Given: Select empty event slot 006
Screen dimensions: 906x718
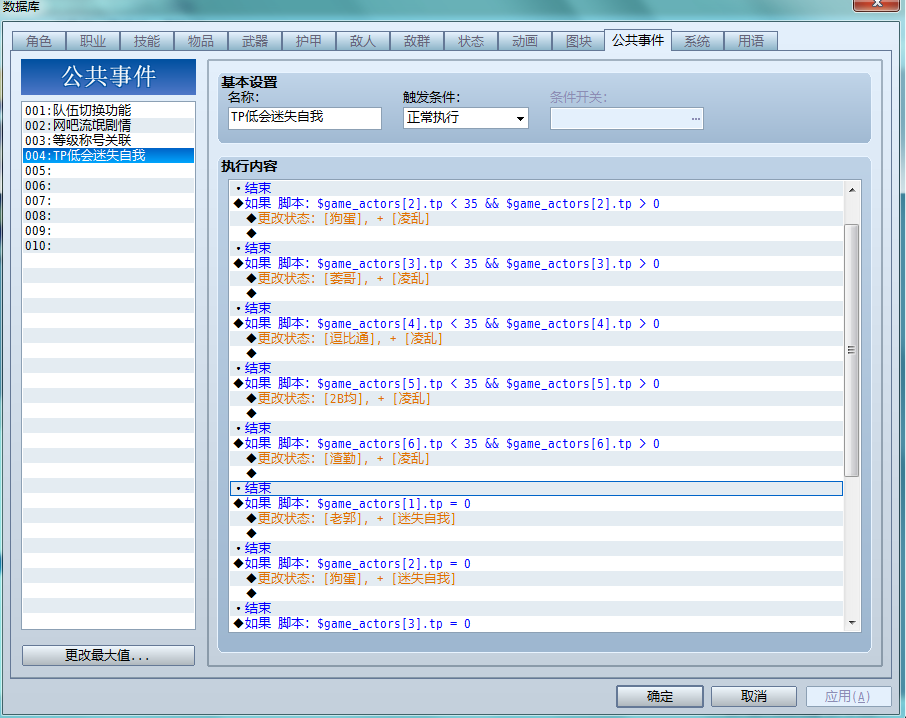Looking at the screenshot, I should (108, 185).
